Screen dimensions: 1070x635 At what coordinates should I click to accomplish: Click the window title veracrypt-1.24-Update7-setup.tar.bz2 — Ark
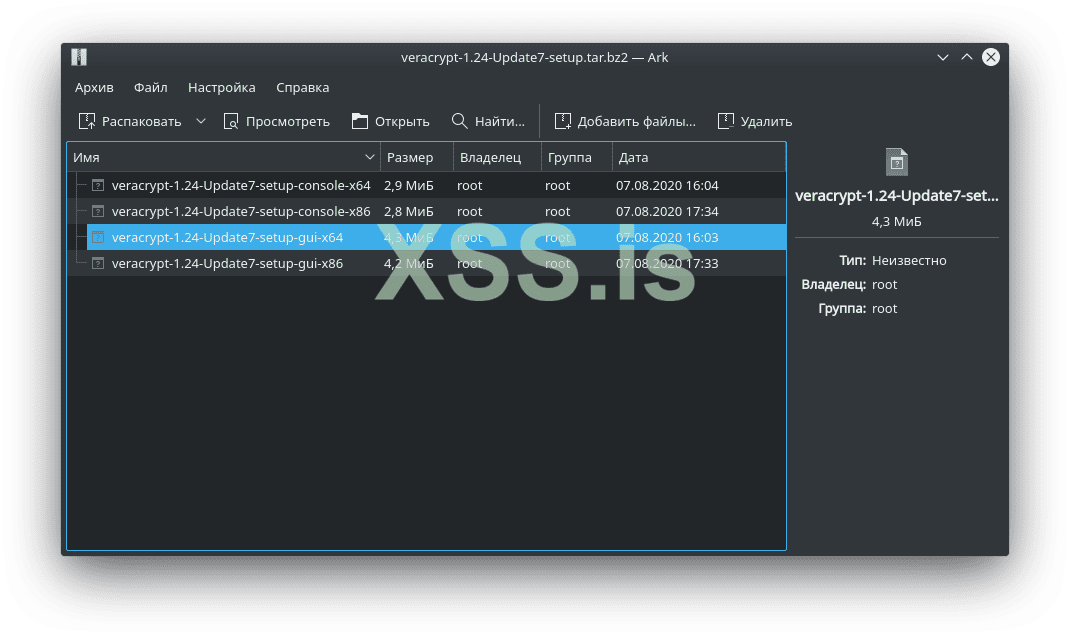534,57
